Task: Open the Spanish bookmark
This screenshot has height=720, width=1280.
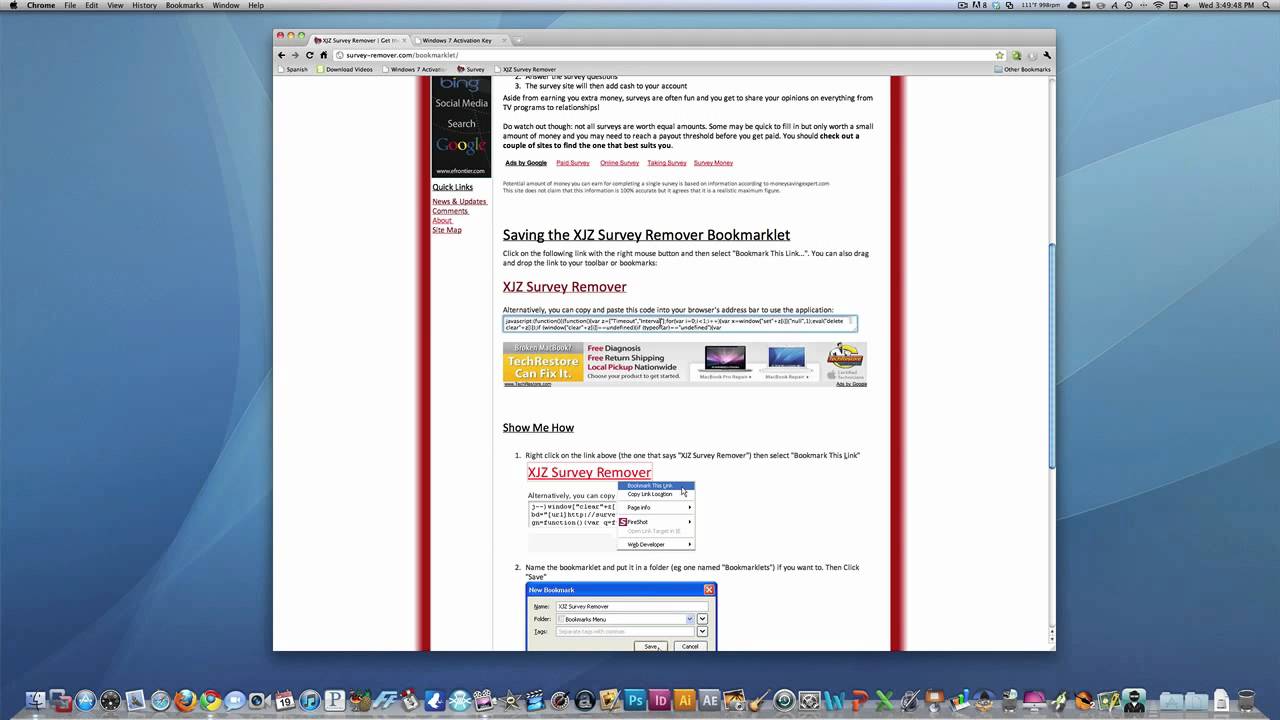Action: [292, 69]
